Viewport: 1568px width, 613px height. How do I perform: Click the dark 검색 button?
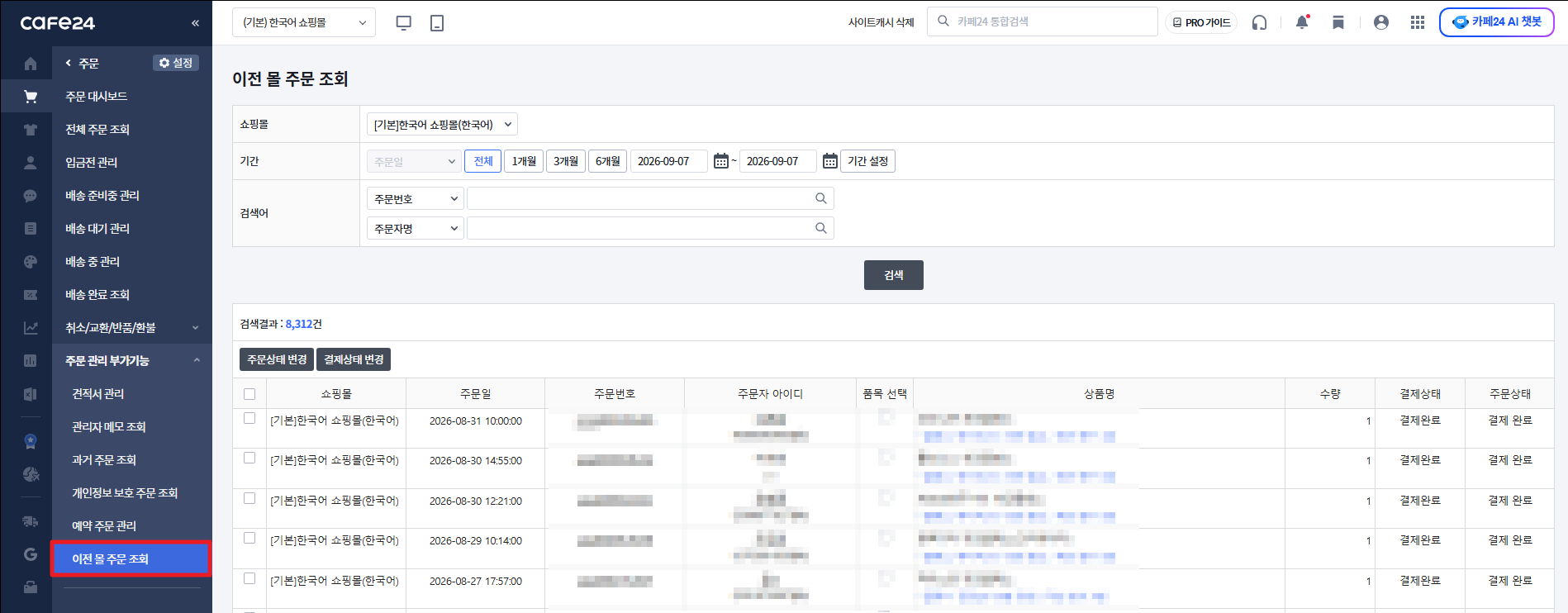click(894, 275)
